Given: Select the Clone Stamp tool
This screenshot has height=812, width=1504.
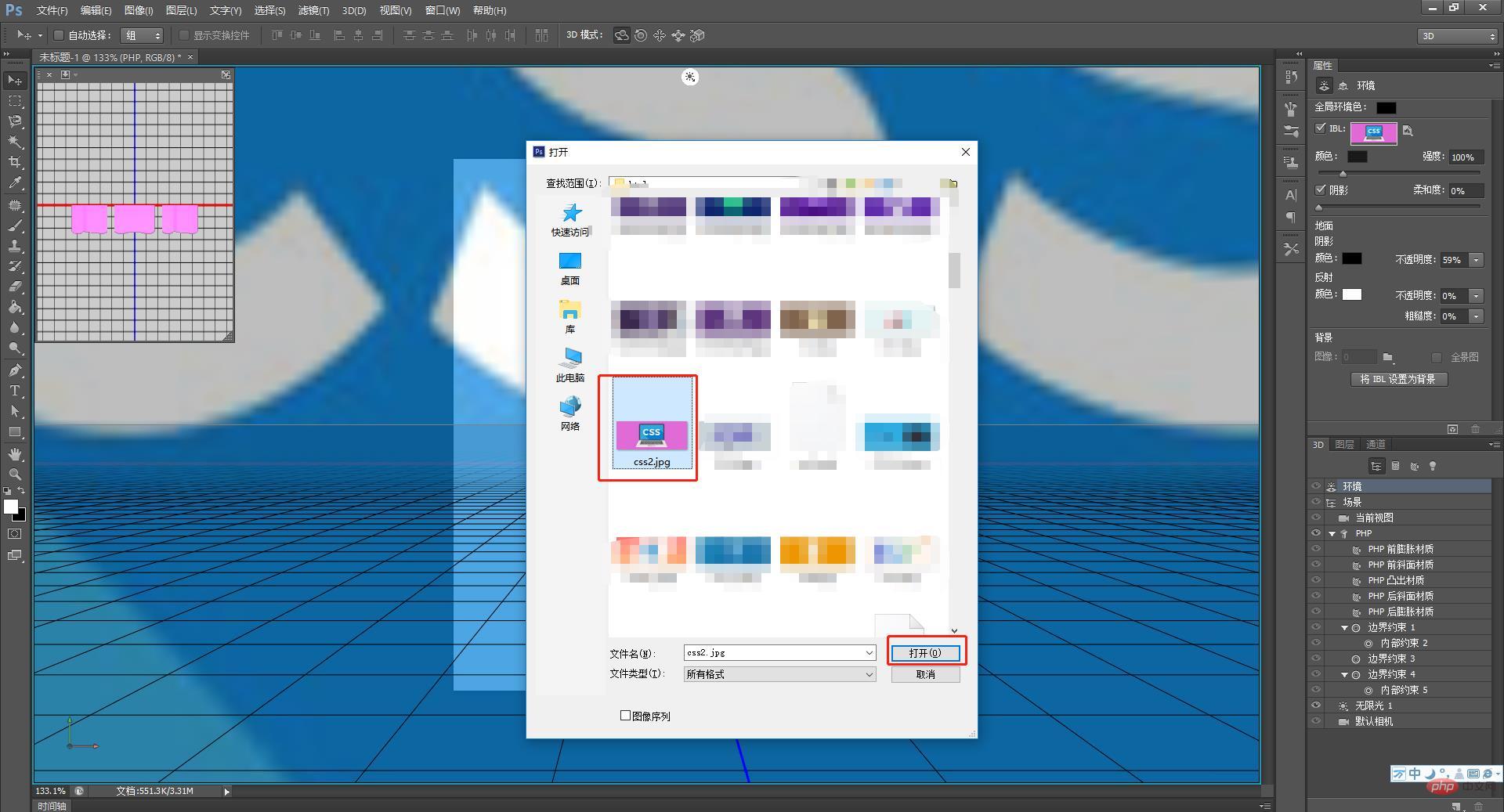Looking at the screenshot, I should point(15,246).
